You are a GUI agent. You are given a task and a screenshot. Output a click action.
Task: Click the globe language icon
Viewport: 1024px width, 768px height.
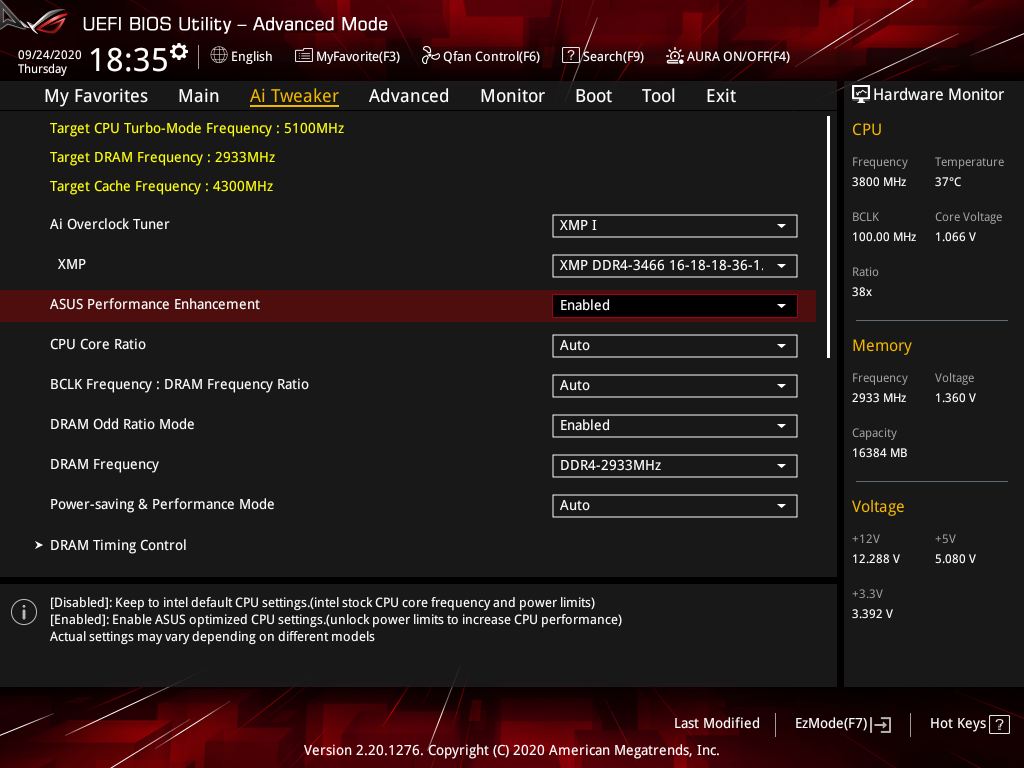(x=219, y=56)
